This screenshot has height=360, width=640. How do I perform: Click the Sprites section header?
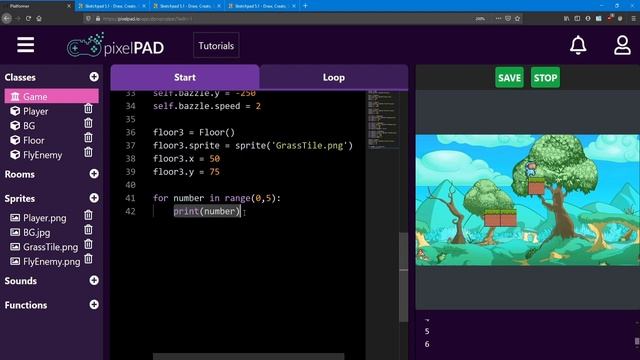coord(20,199)
